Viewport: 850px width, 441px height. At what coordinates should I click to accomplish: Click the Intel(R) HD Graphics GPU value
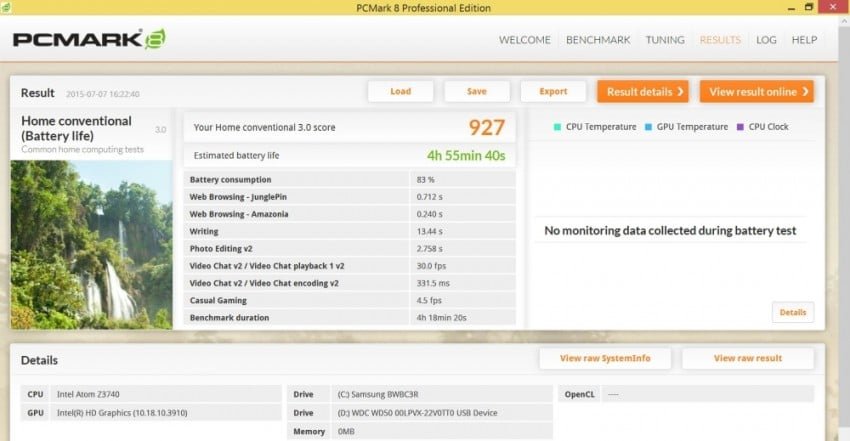pos(122,413)
